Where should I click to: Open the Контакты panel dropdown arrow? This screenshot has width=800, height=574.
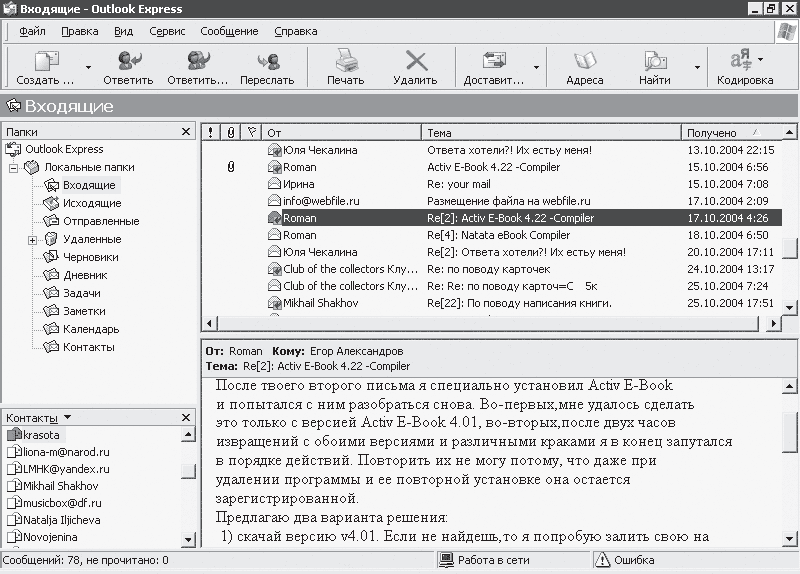pyautogui.click(x=67, y=418)
